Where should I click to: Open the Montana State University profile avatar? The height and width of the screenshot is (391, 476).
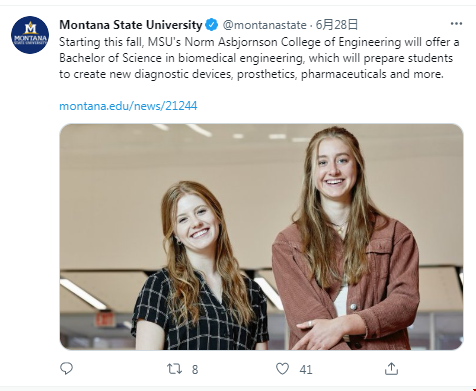[x=30, y=35]
